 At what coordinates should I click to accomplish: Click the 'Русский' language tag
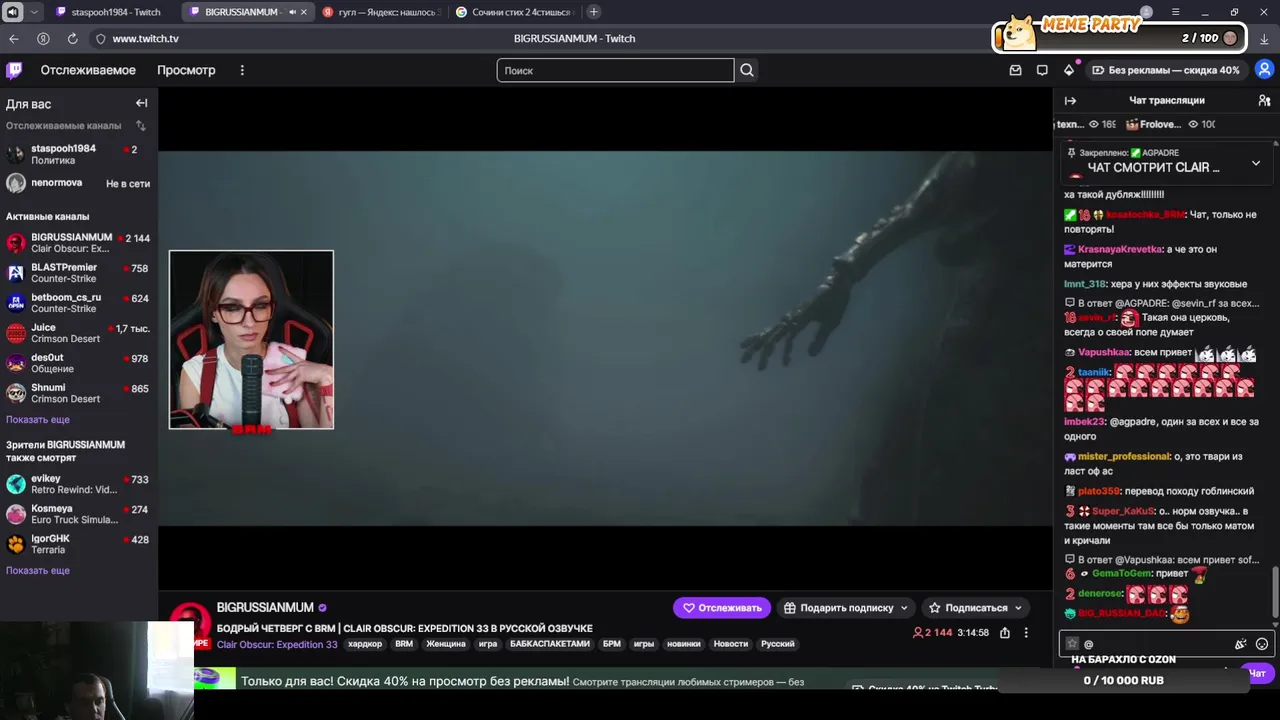click(x=778, y=644)
